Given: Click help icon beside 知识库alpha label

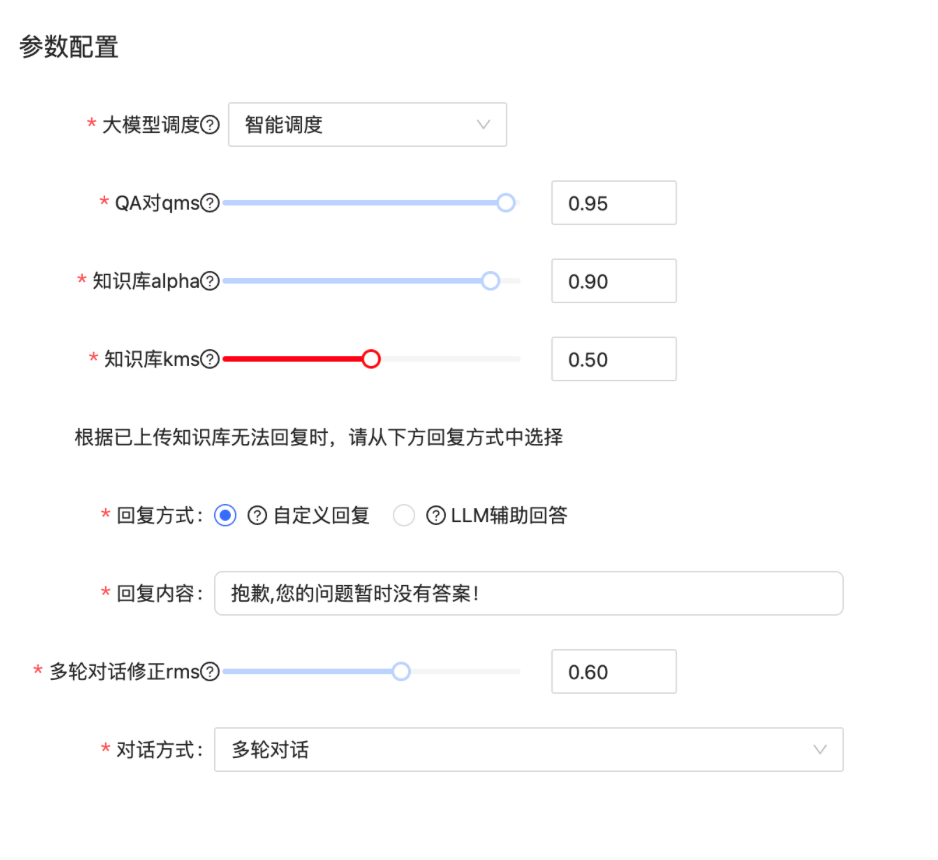Looking at the screenshot, I should [x=210, y=281].
